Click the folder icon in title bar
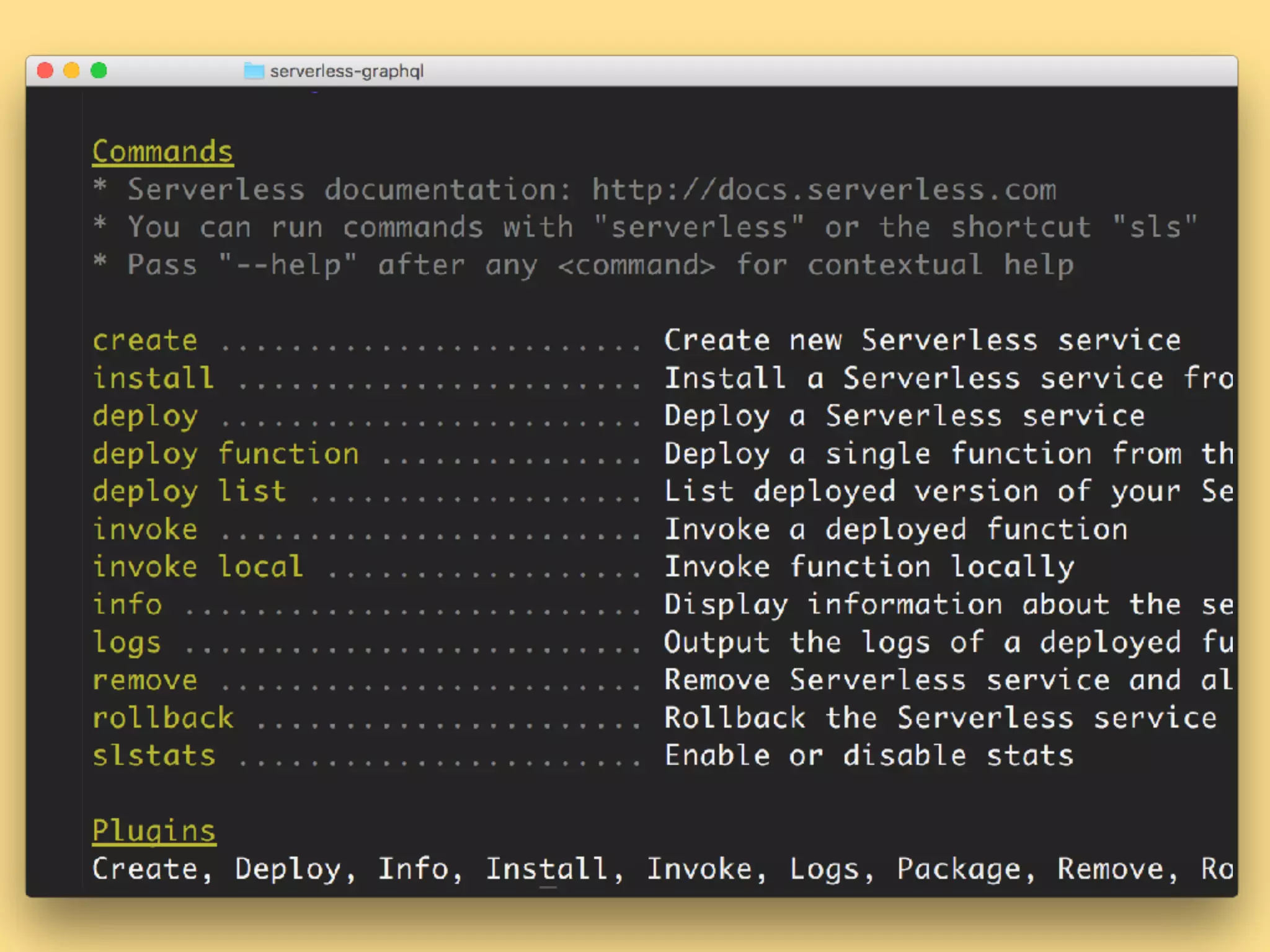1270x952 pixels. click(x=254, y=71)
